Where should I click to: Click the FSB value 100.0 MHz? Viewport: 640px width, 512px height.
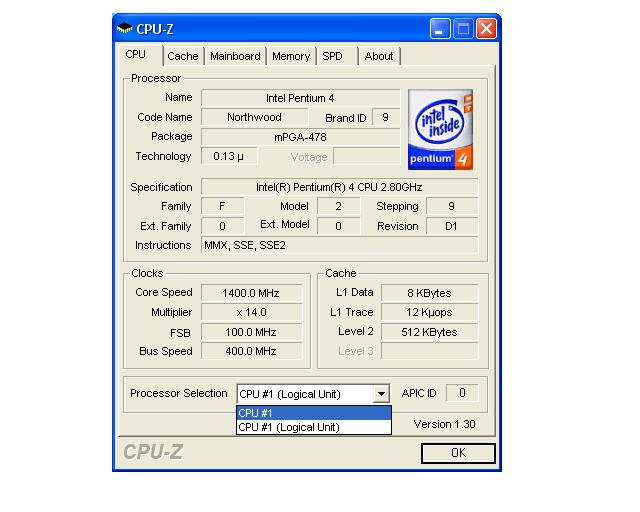251,332
